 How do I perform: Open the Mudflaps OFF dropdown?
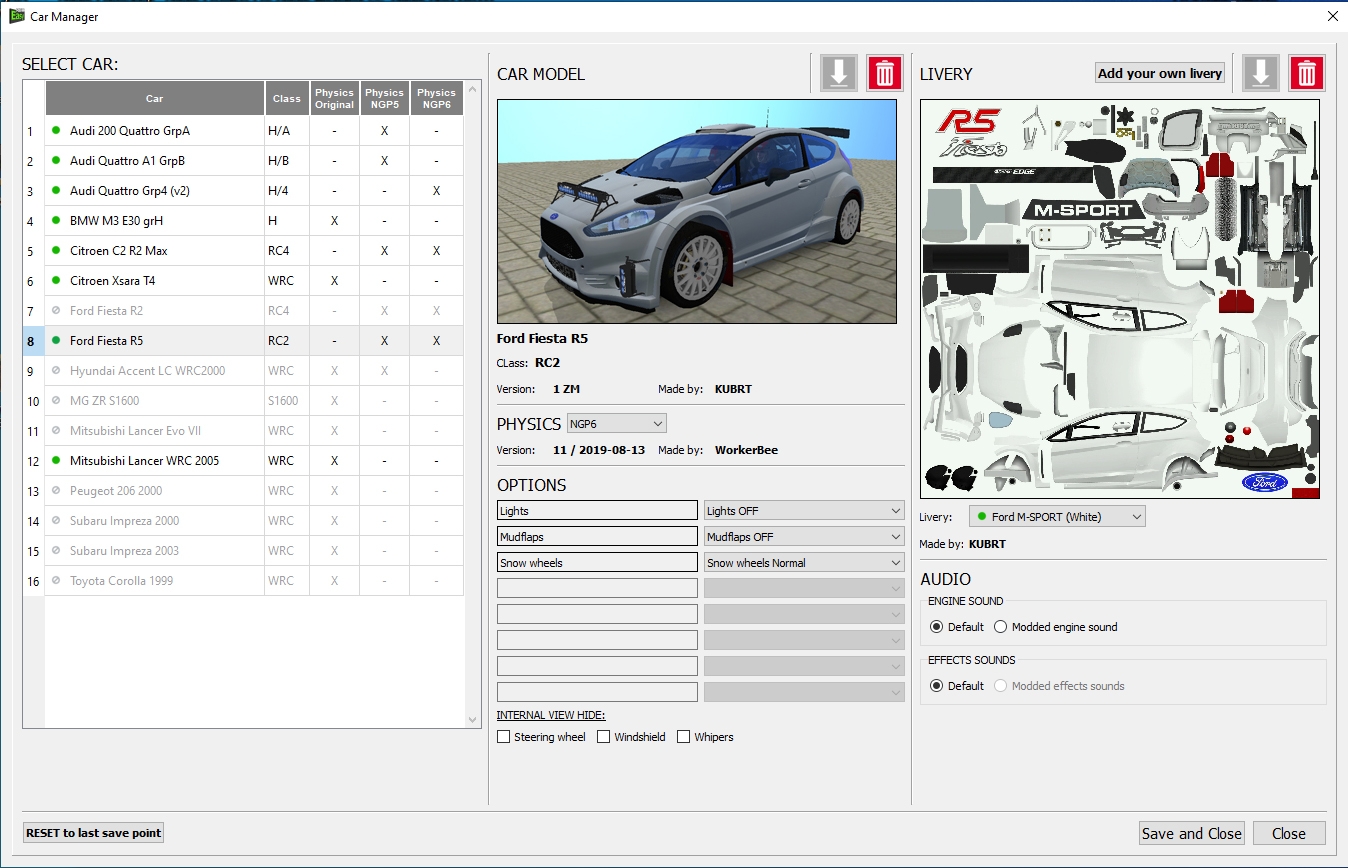coord(804,537)
